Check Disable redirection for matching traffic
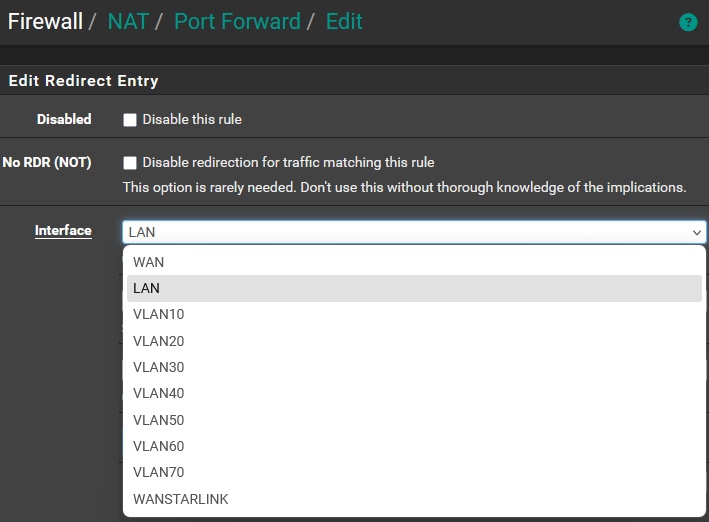Image resolution: width=709 pixels, height=522 pixels. click(130, 162)
